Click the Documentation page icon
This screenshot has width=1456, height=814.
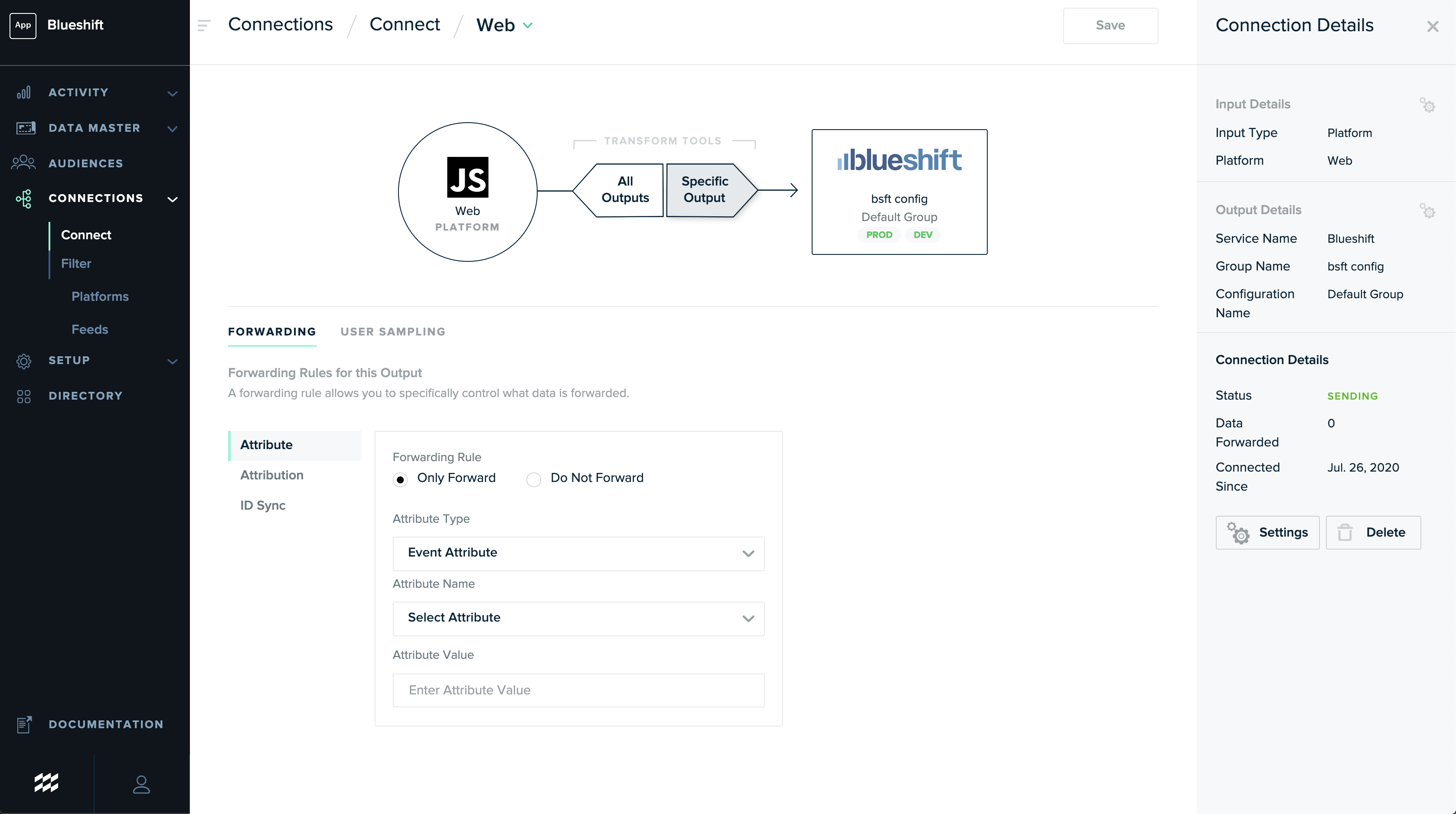click(x=24, y=724)
